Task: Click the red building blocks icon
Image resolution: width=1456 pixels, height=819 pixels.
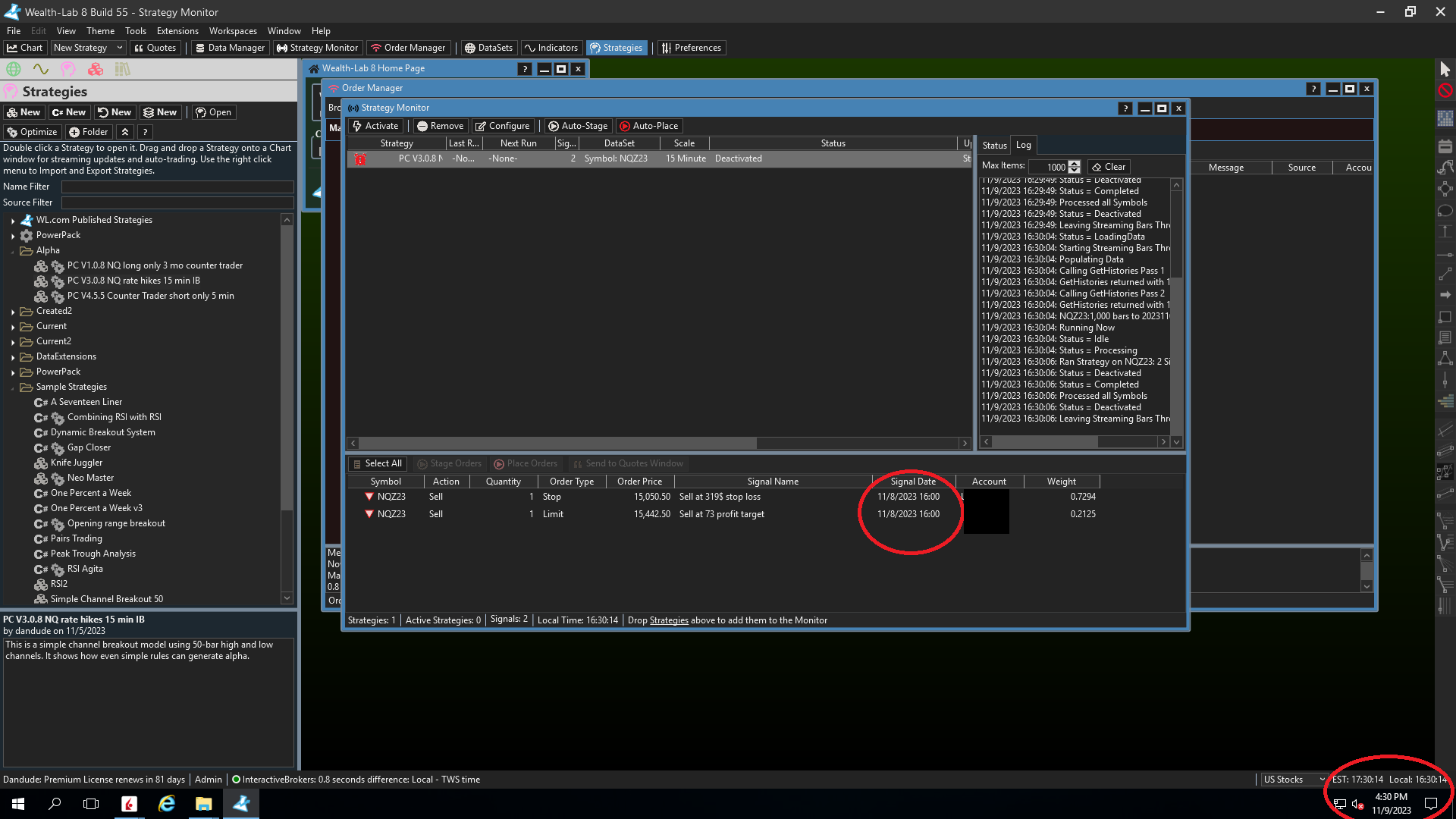Action: click(96, 69)
